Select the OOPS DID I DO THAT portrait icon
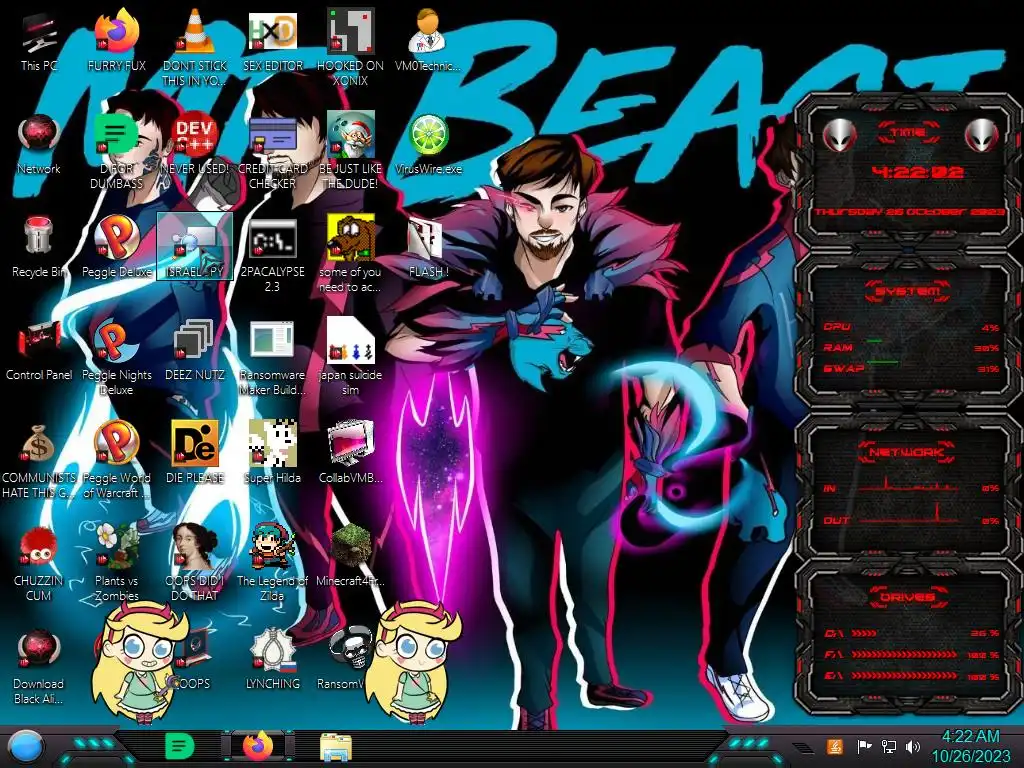Viewport: 1024px width, 768px height. (195, 563)
